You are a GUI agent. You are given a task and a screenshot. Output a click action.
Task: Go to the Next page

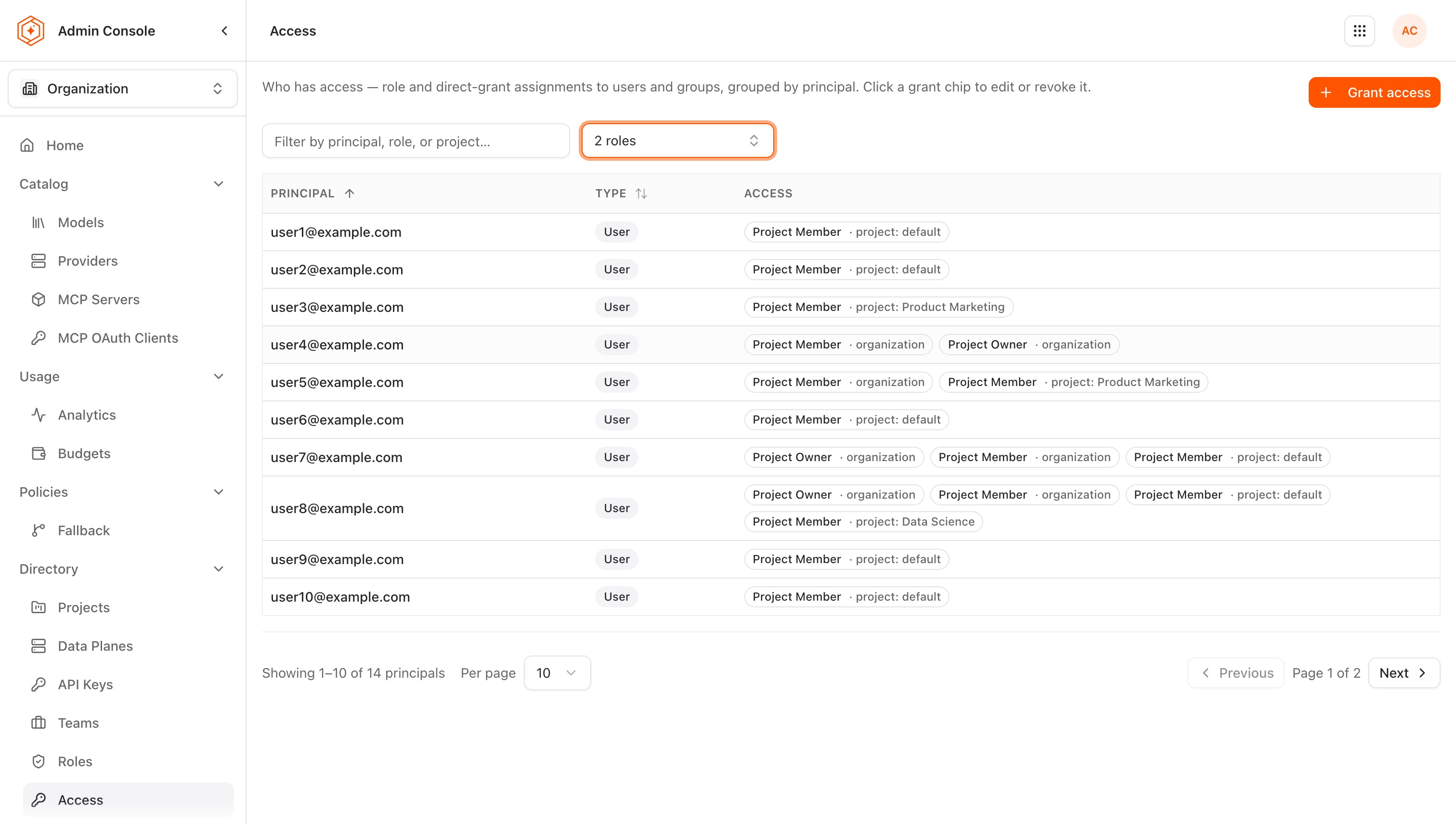1404,673
